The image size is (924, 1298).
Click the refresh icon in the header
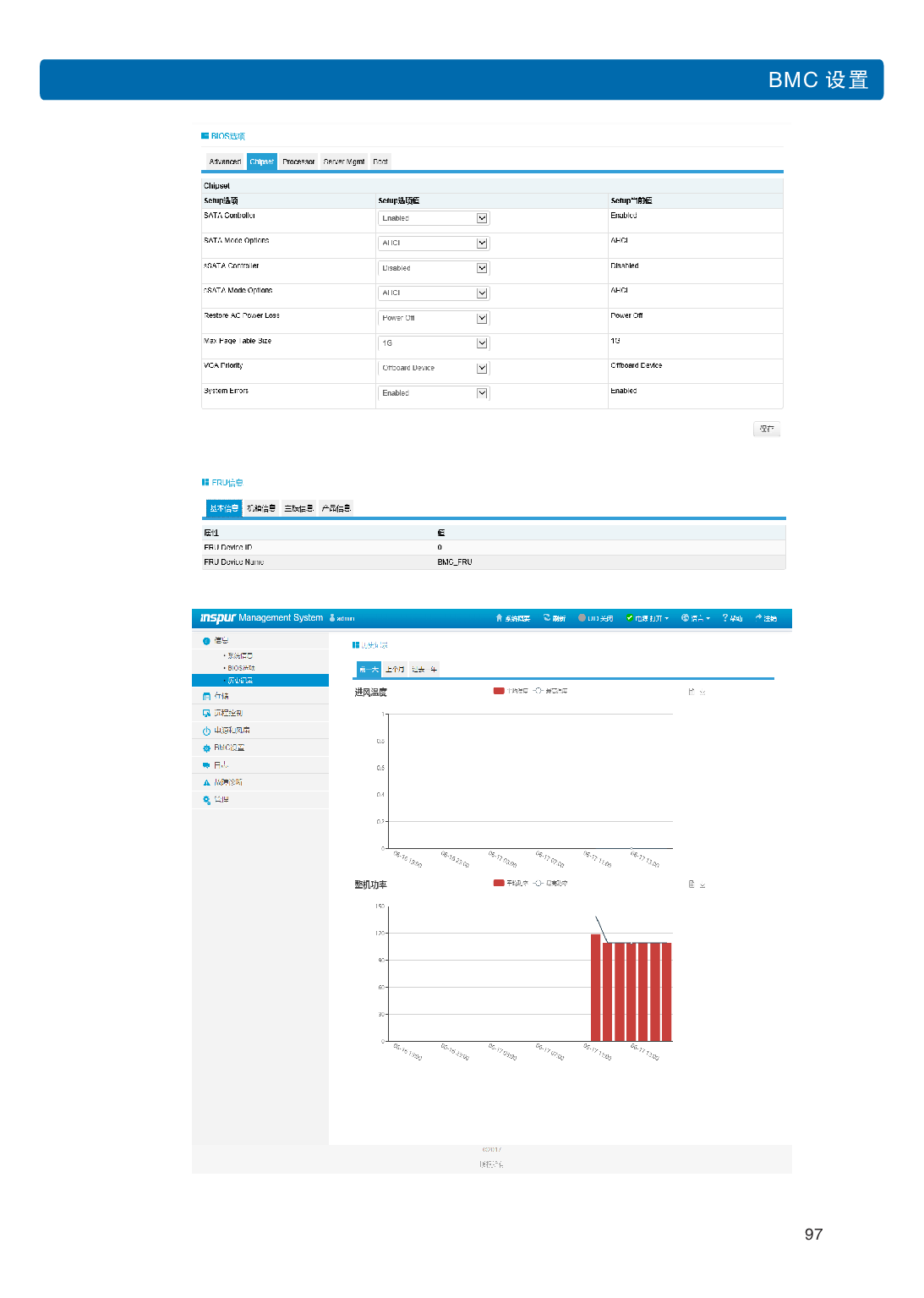[547, 618]
